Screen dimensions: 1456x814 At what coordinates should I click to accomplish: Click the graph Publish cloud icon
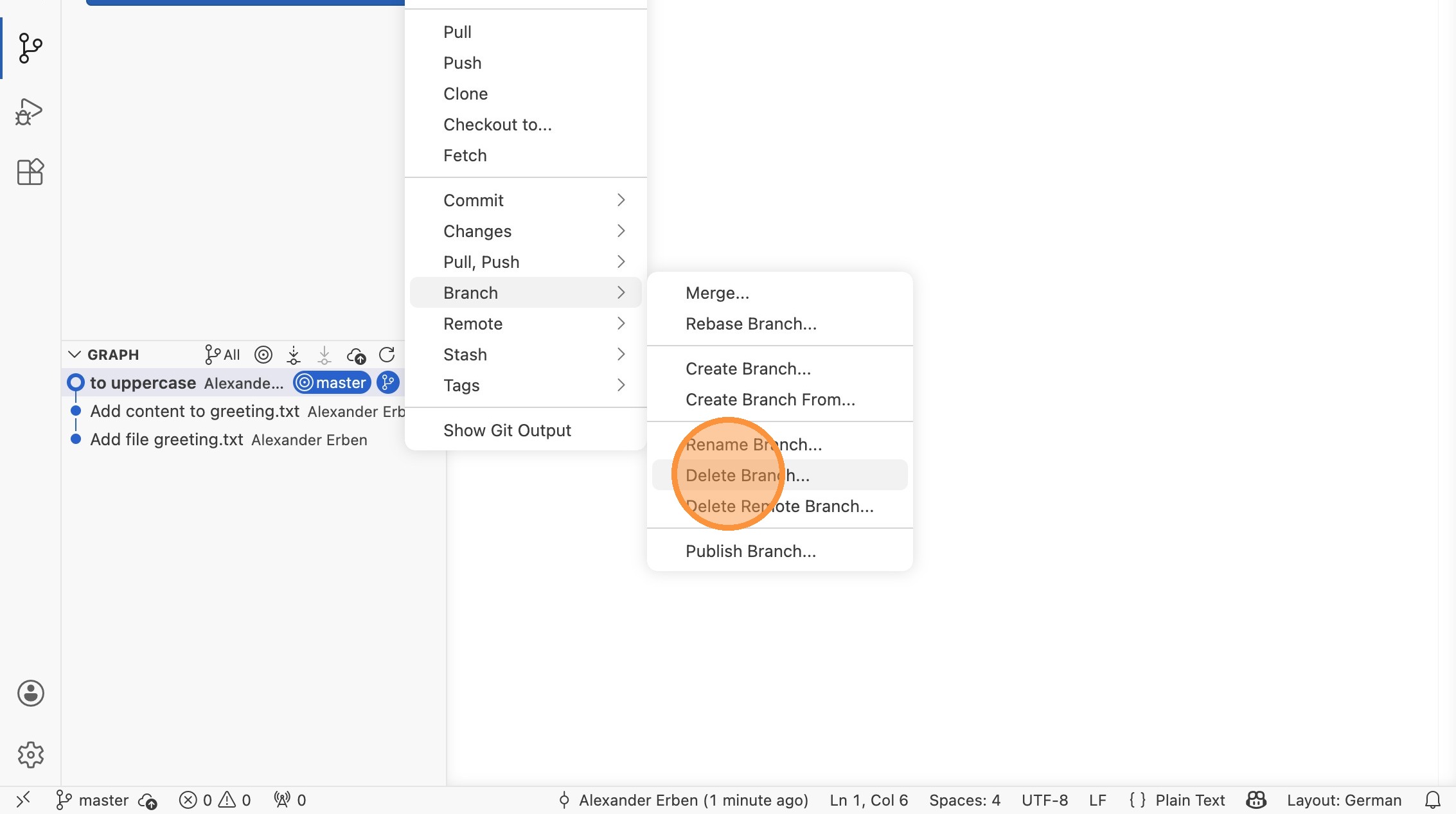pyautogui.click(x=356, y=355)
